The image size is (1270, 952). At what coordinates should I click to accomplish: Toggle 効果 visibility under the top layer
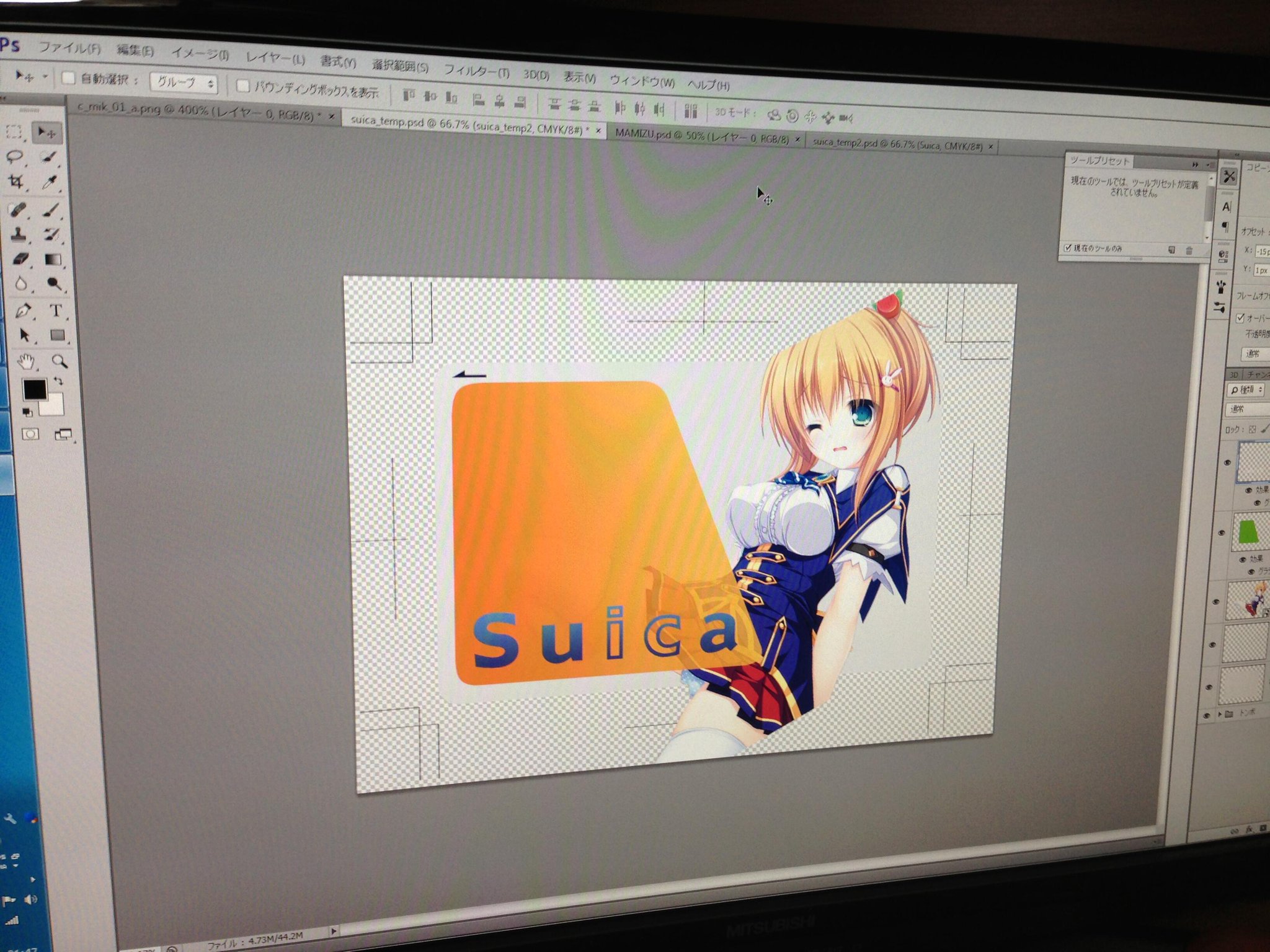1248,490
